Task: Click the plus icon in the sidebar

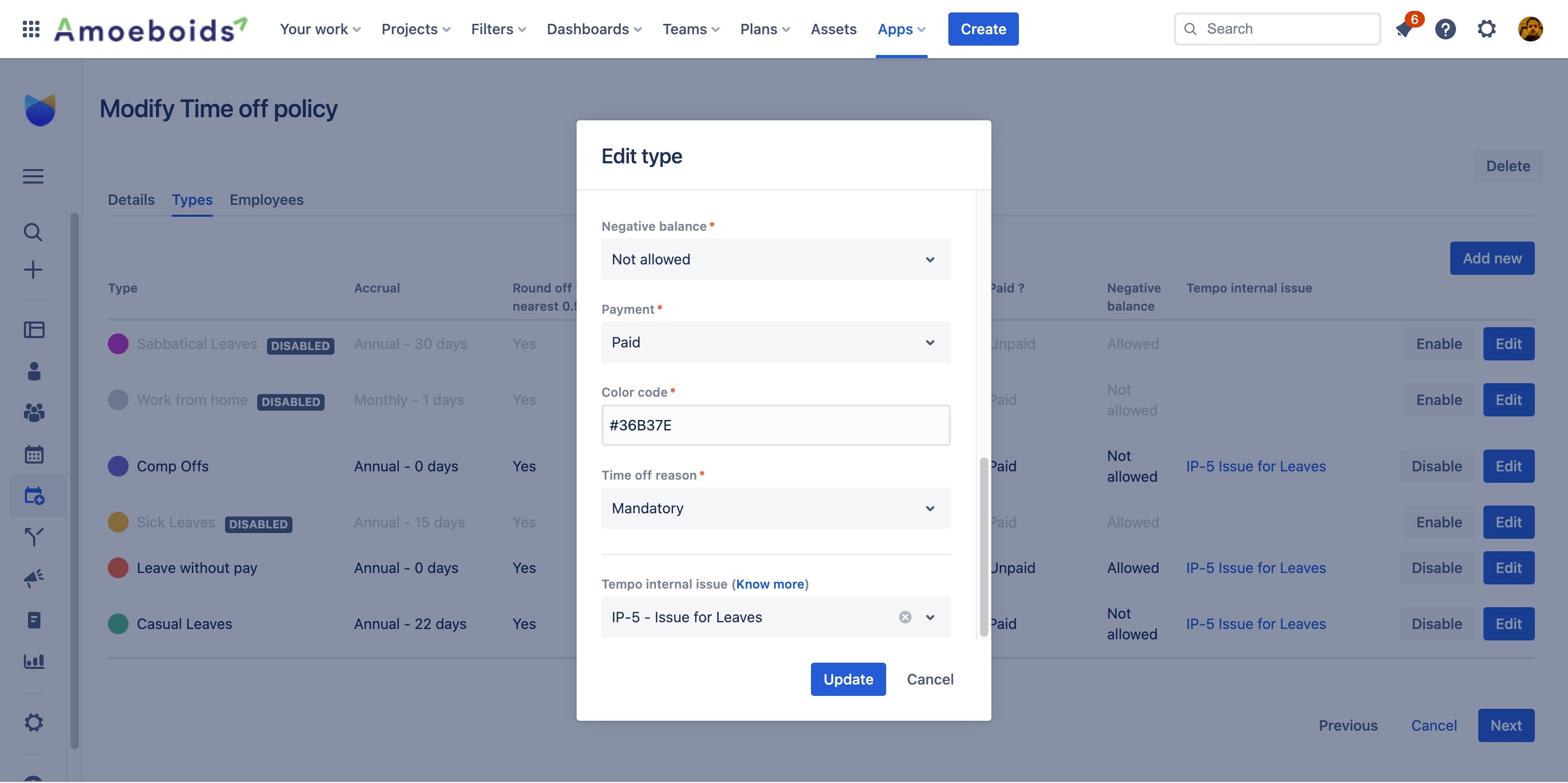Action: [34, 270]
